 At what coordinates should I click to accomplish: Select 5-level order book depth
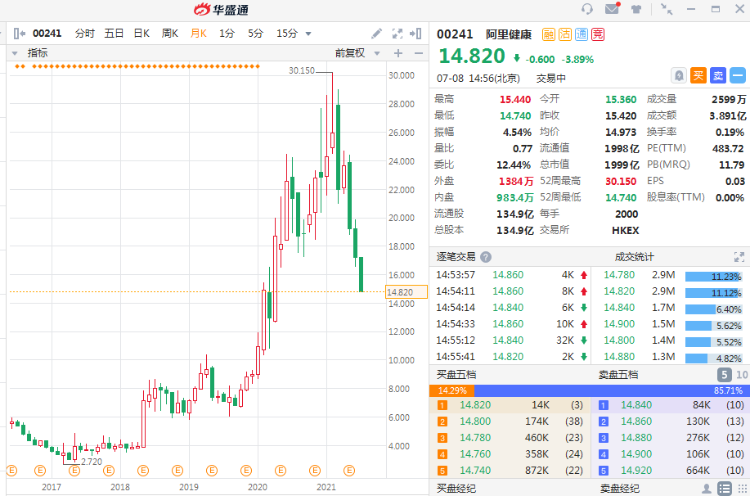(724, 375)
